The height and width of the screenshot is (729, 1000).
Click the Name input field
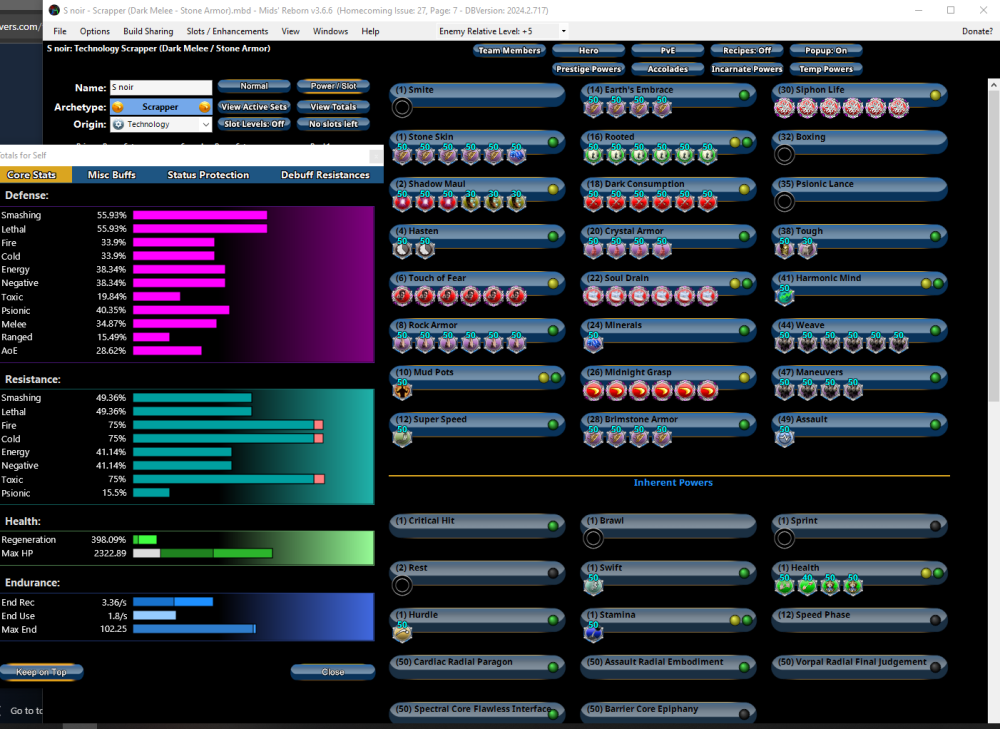coord(160,88)
